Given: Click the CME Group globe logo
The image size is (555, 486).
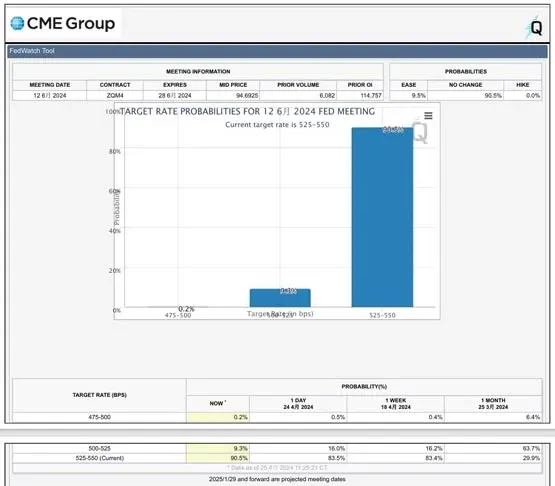Looking at the screenshot, I should pyautogui.click(x=17, y=24).
